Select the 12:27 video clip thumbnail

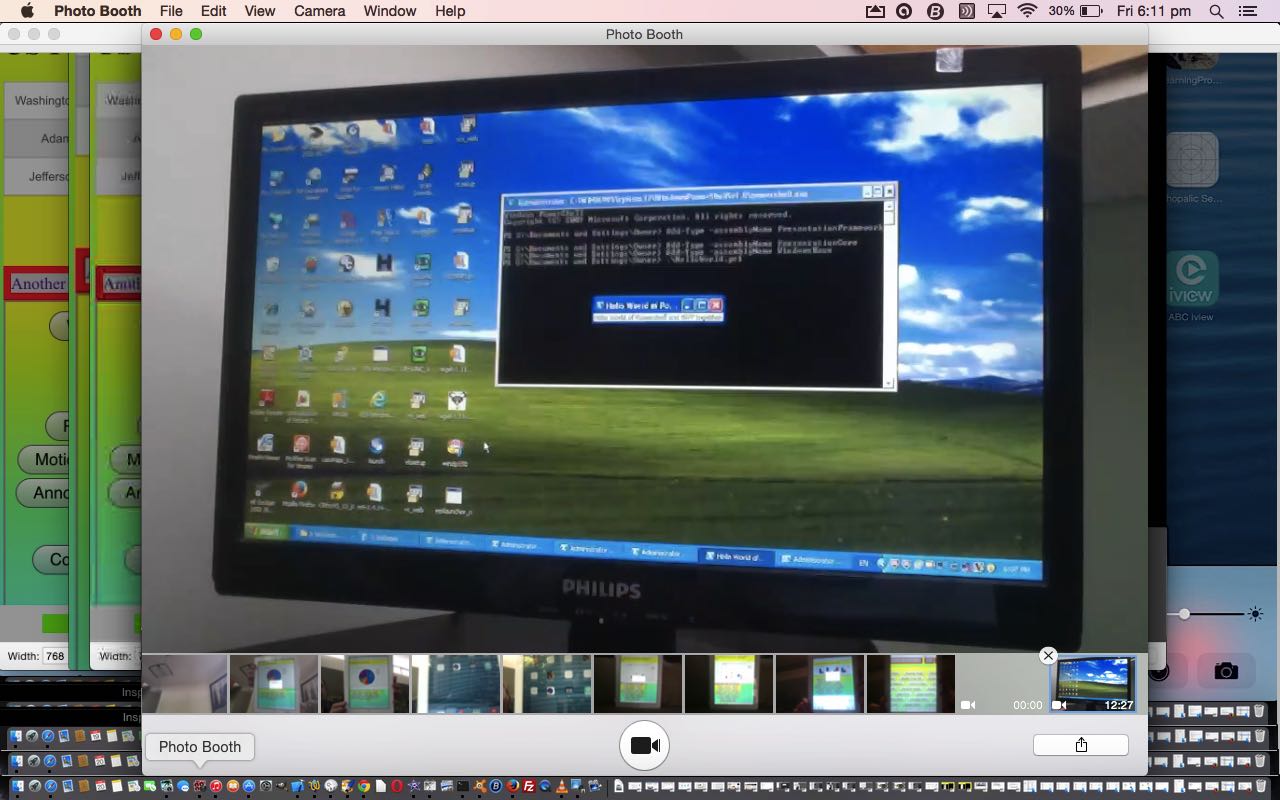click(1093, 684)
